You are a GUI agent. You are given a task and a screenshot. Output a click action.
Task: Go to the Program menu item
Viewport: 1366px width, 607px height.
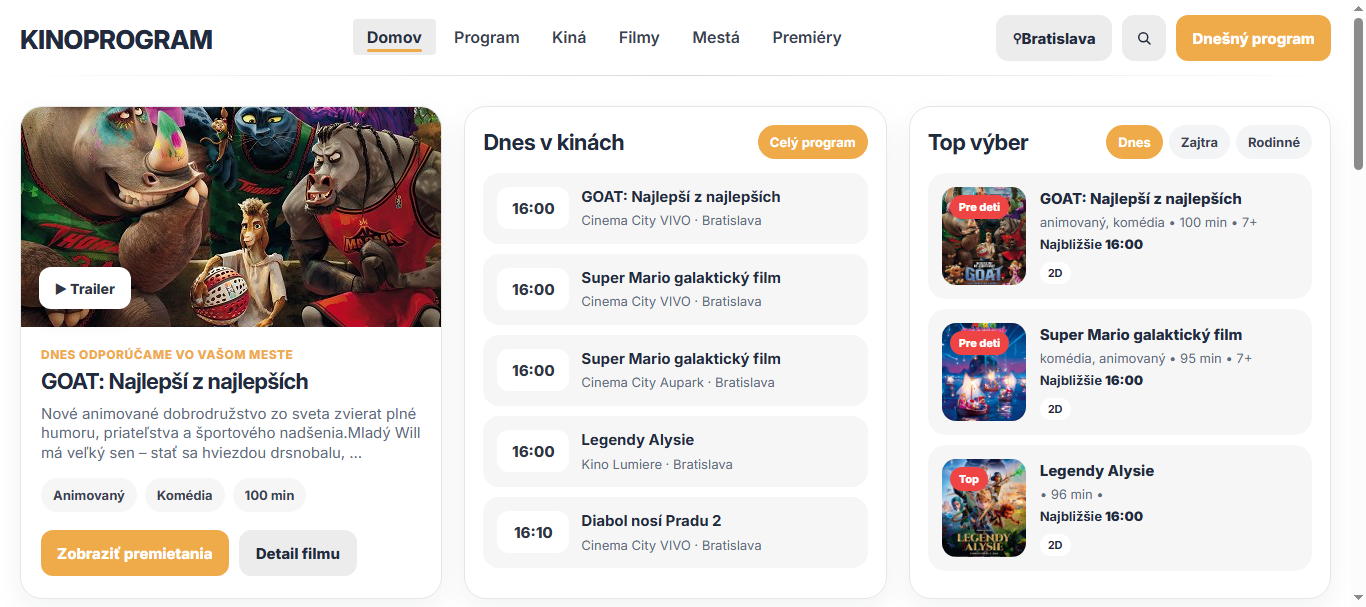point(487,37)
